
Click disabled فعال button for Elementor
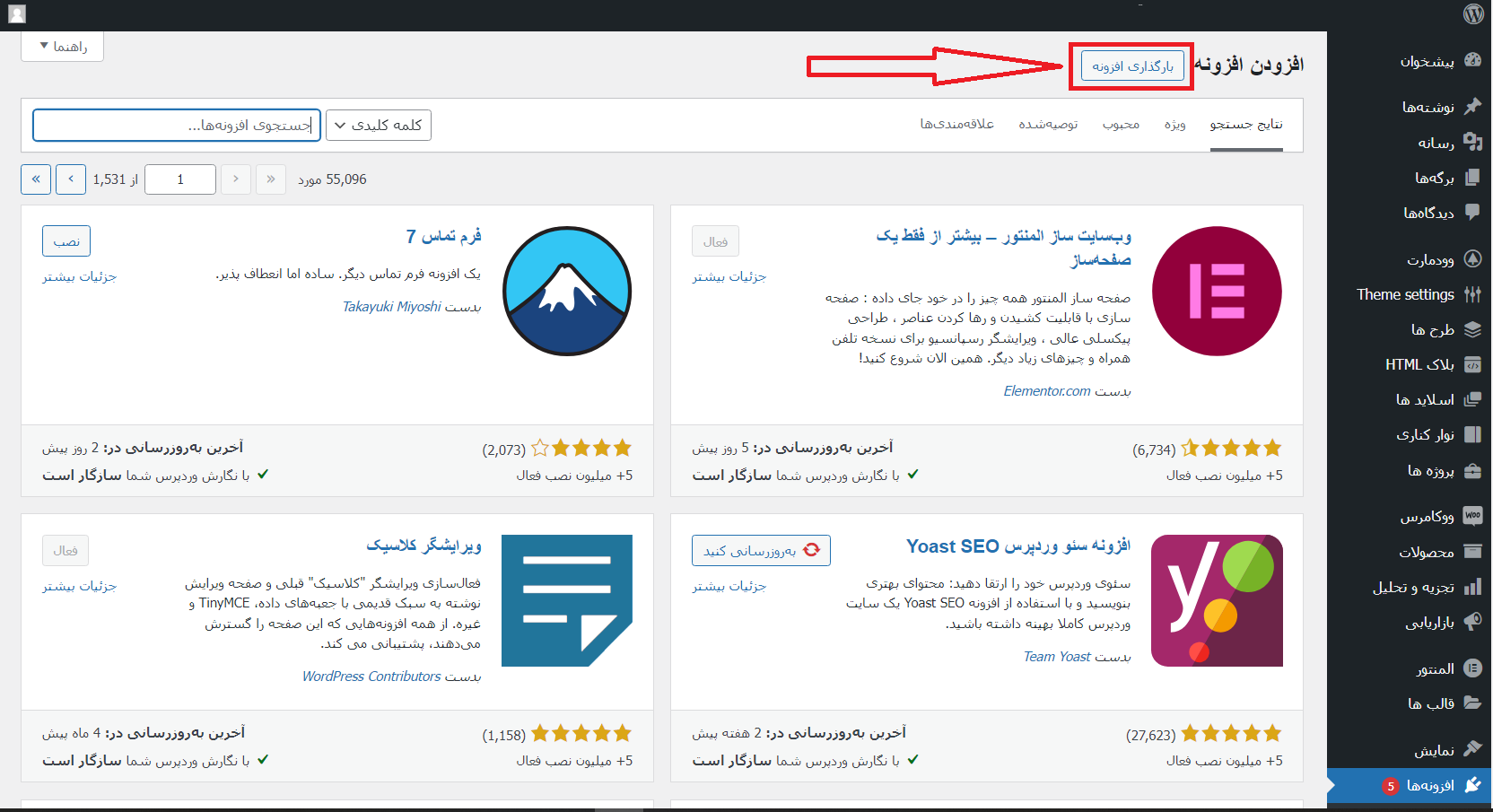715,241
